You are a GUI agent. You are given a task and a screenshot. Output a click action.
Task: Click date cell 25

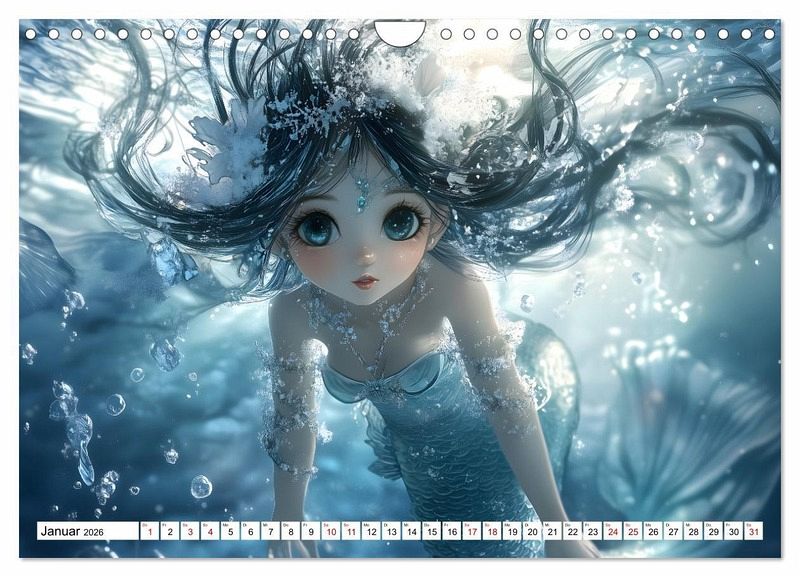(x=633, y=532)
